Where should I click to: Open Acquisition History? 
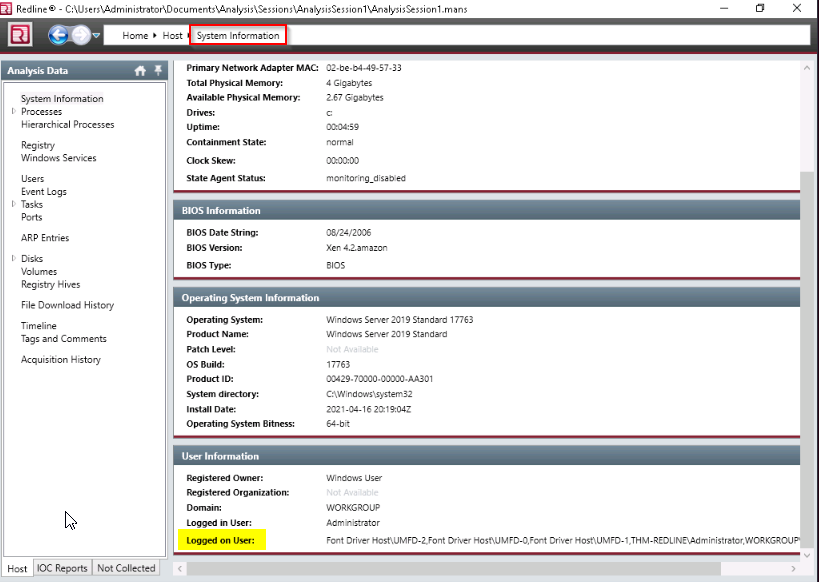coord(61,359)
